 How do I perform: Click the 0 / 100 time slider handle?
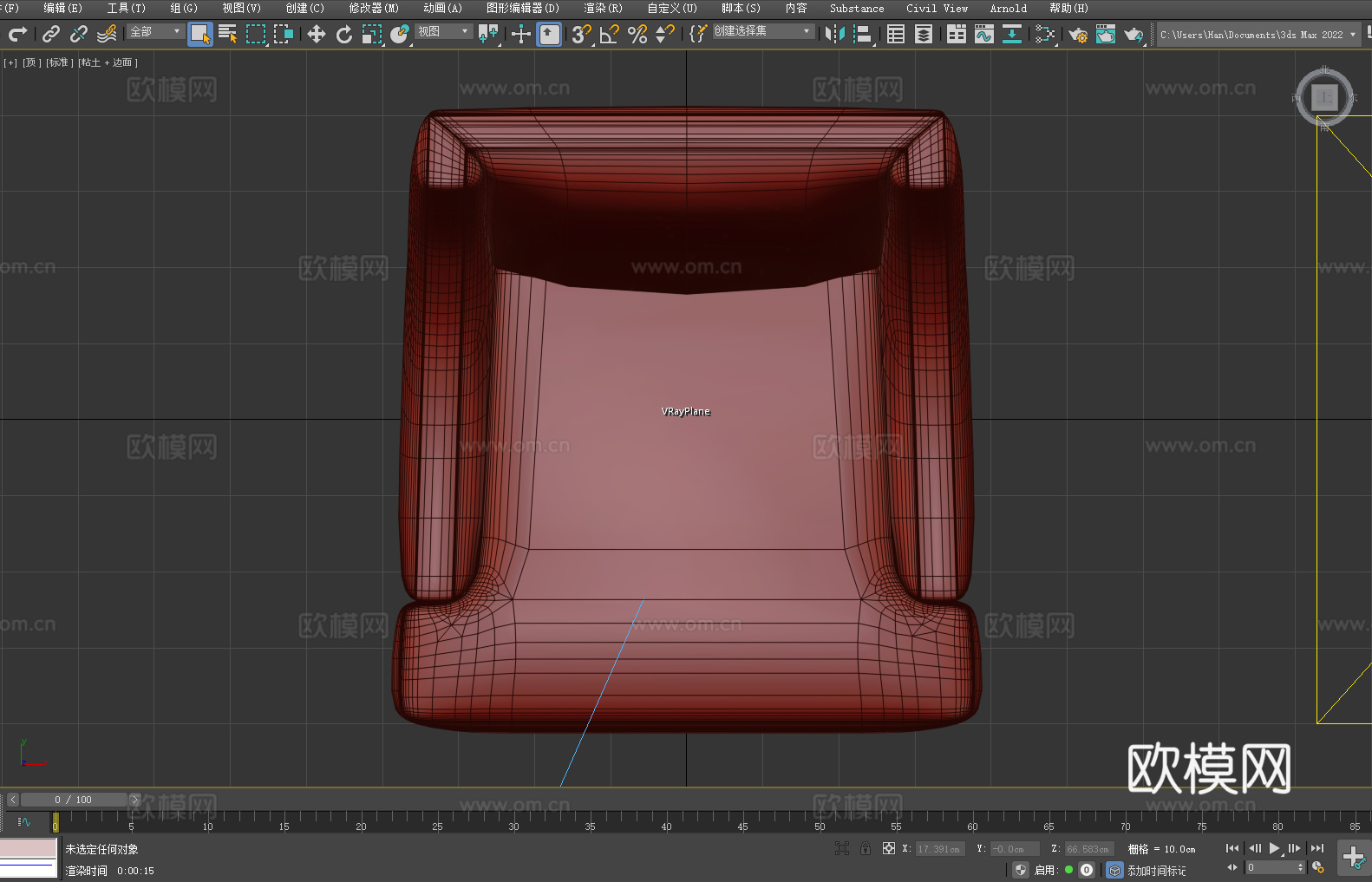coord(74,800)
